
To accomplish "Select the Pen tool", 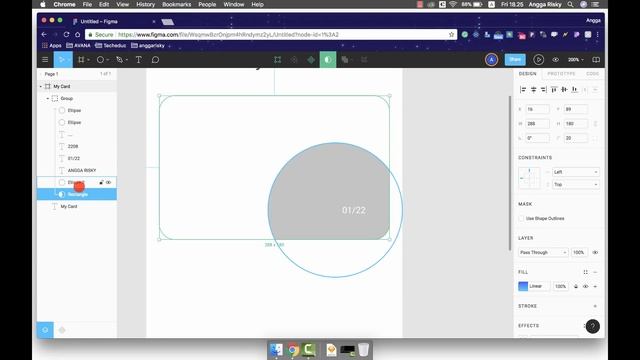I will 119,60.
